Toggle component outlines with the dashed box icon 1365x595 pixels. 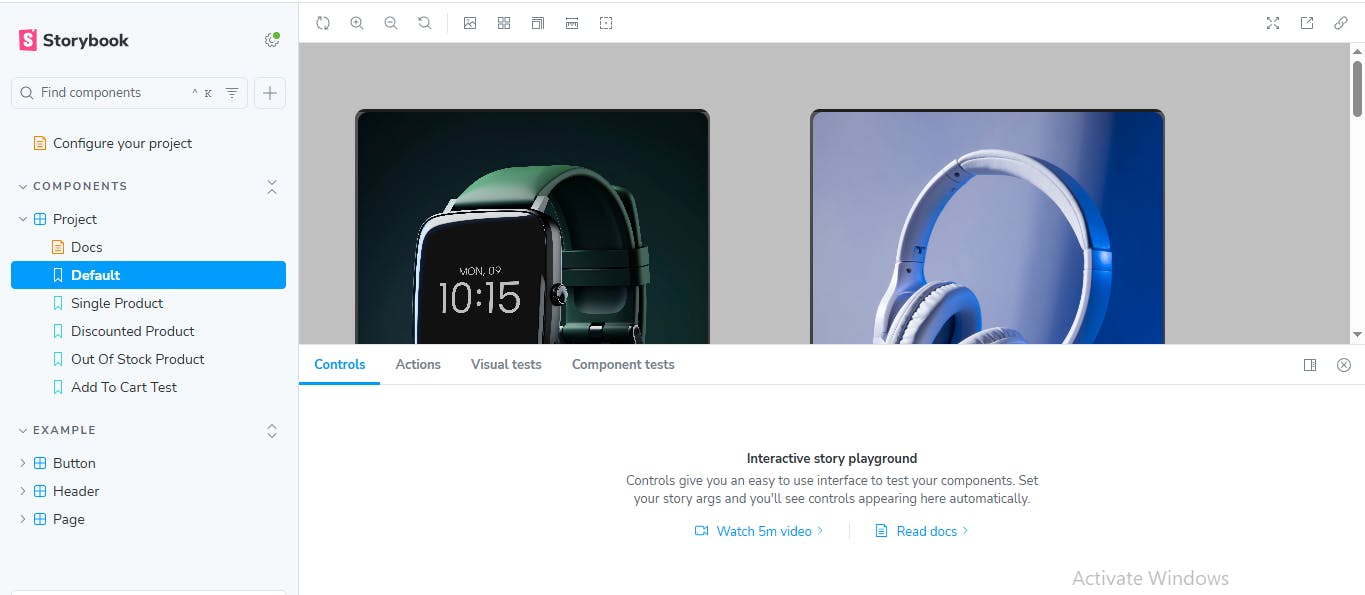[606, 22]
